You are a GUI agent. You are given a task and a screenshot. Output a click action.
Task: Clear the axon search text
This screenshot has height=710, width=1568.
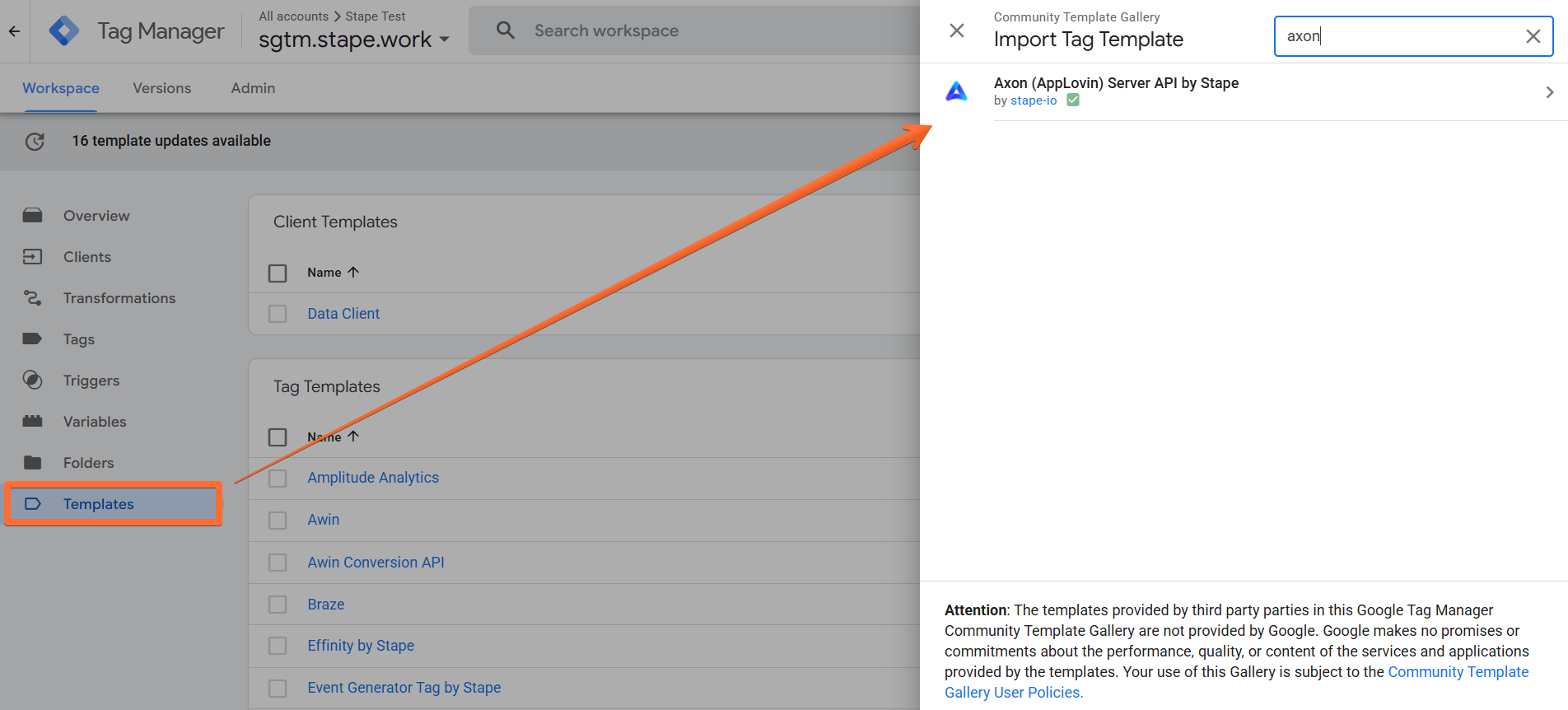(x=1533, y=36)
